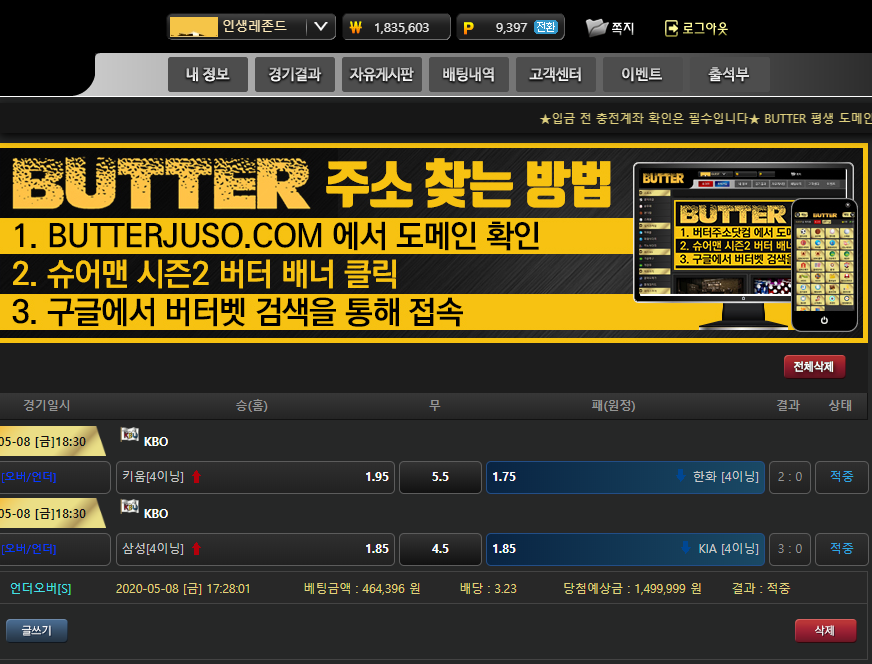Select the 삼성 home odds 1.85 cell
This screenshot has width=872, height=664.
[x=255, y=549]
